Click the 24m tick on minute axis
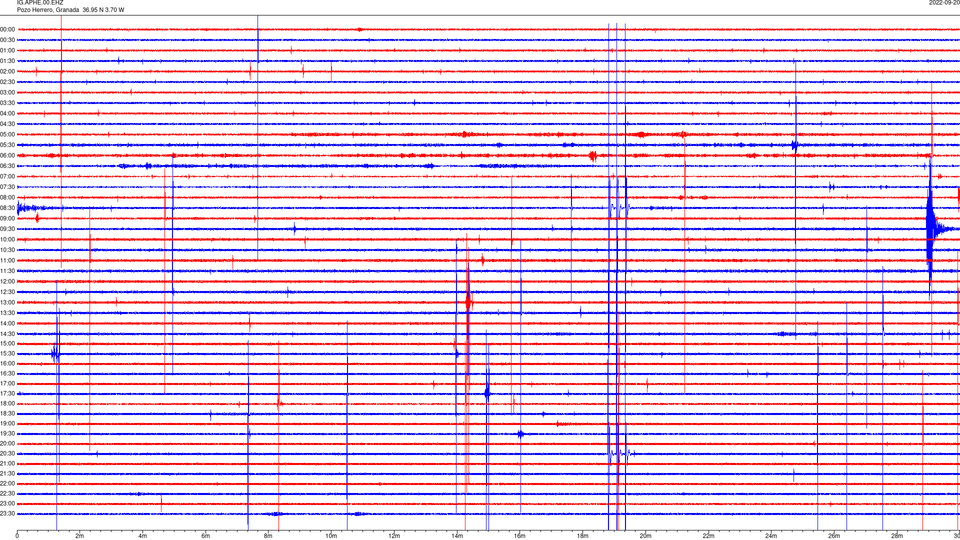Viewport: 960px width, 540px height. click(771, 536)
